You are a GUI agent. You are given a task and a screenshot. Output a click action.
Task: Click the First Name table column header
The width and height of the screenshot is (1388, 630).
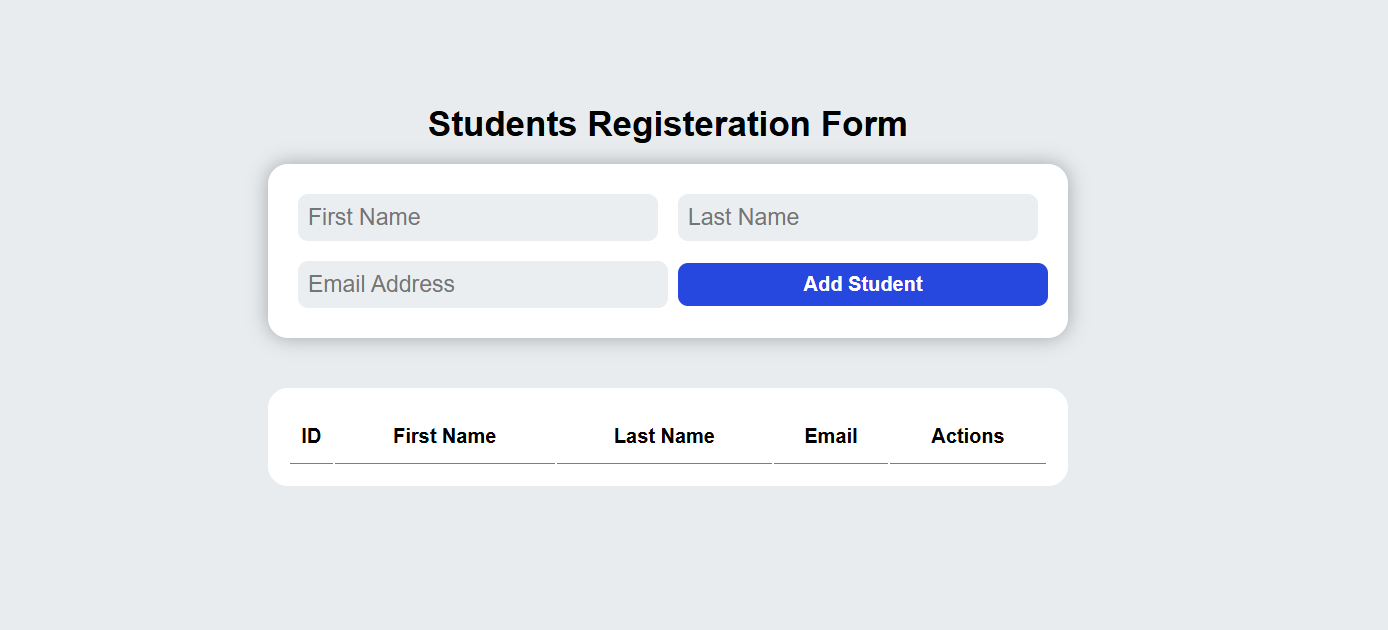pyautogui.click(x=444, y=436)
